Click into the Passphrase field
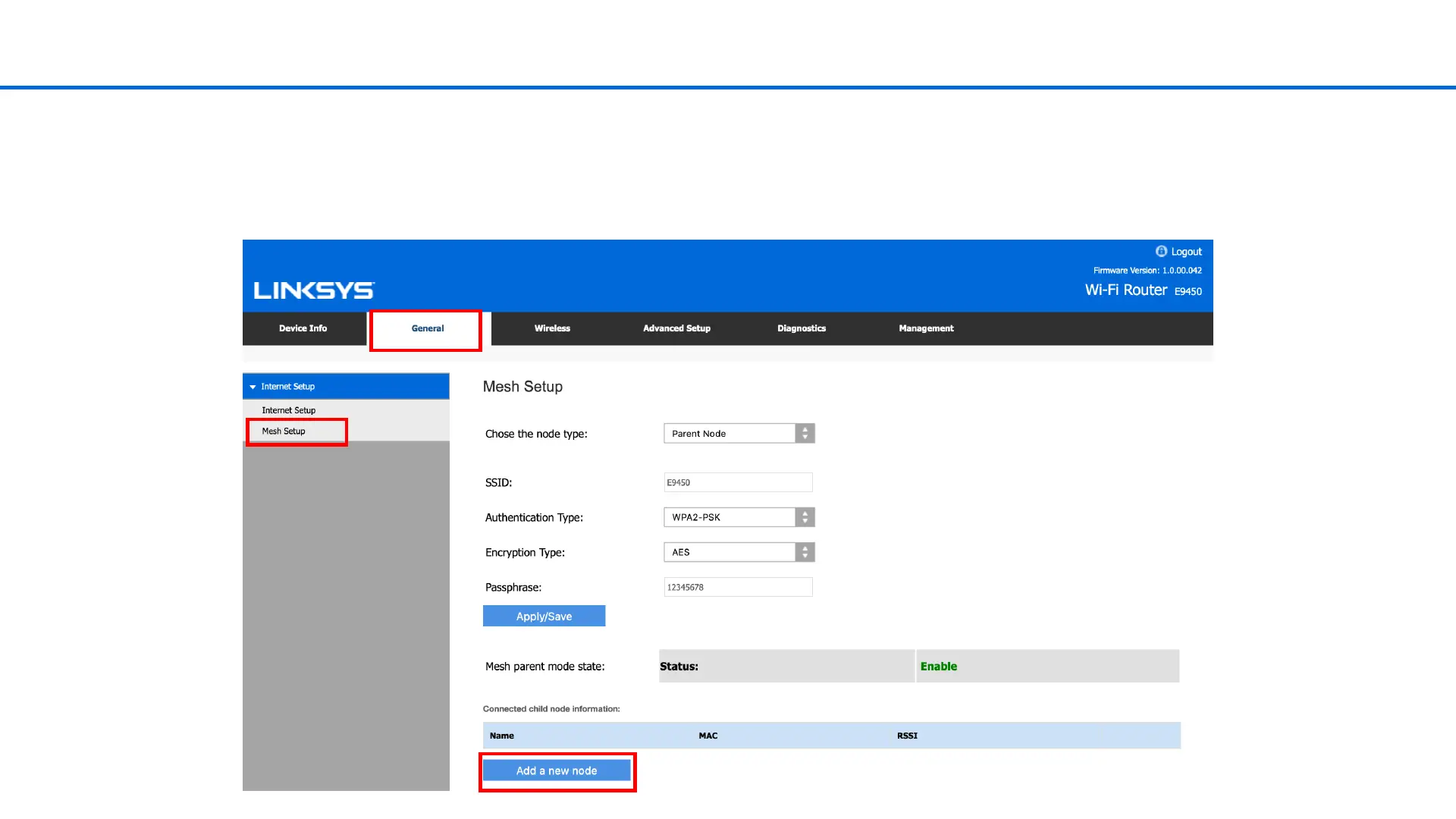The width and height of the screenshot is (1456, 819). click(x=737, y=587)
